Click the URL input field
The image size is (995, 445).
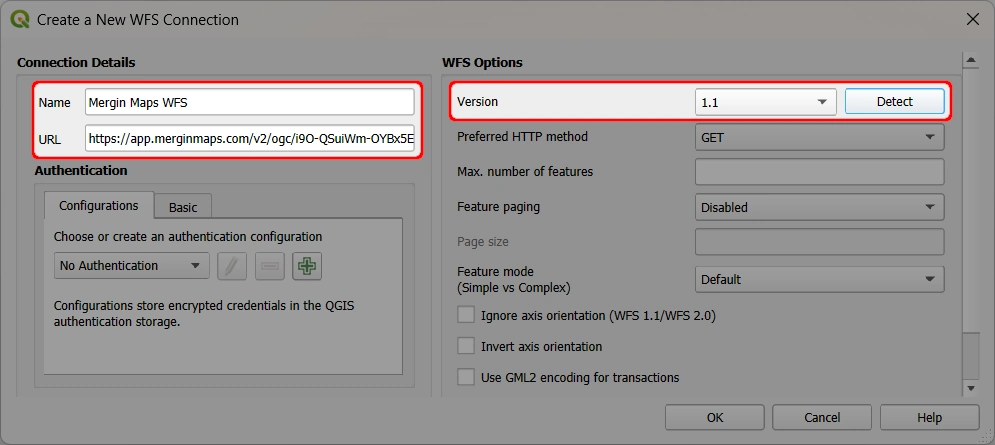249,138
